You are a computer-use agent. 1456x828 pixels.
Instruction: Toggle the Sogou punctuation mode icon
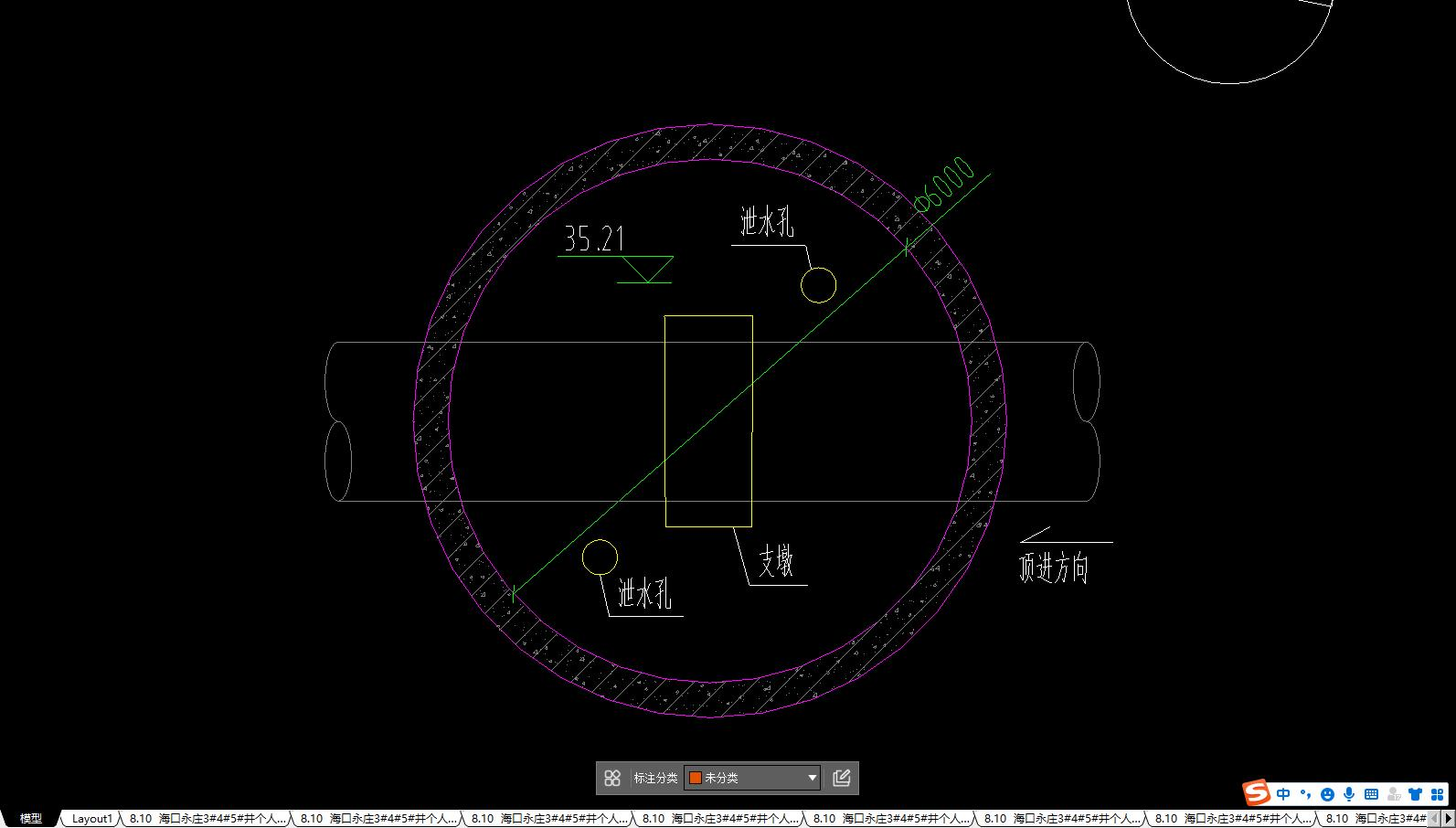point(1305,794)
